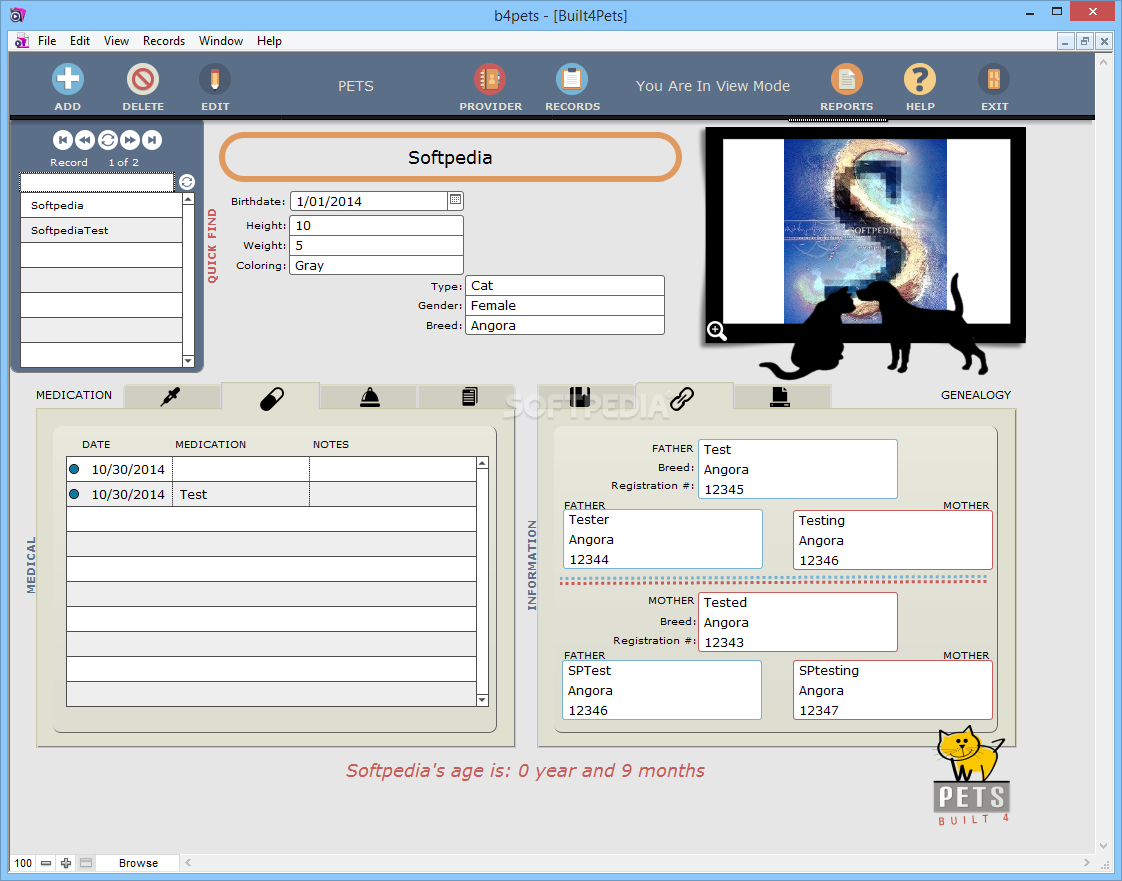1122x881 pixels.
Task: Click the Browse mode selector in status bar
Action: tap(138, 863)
